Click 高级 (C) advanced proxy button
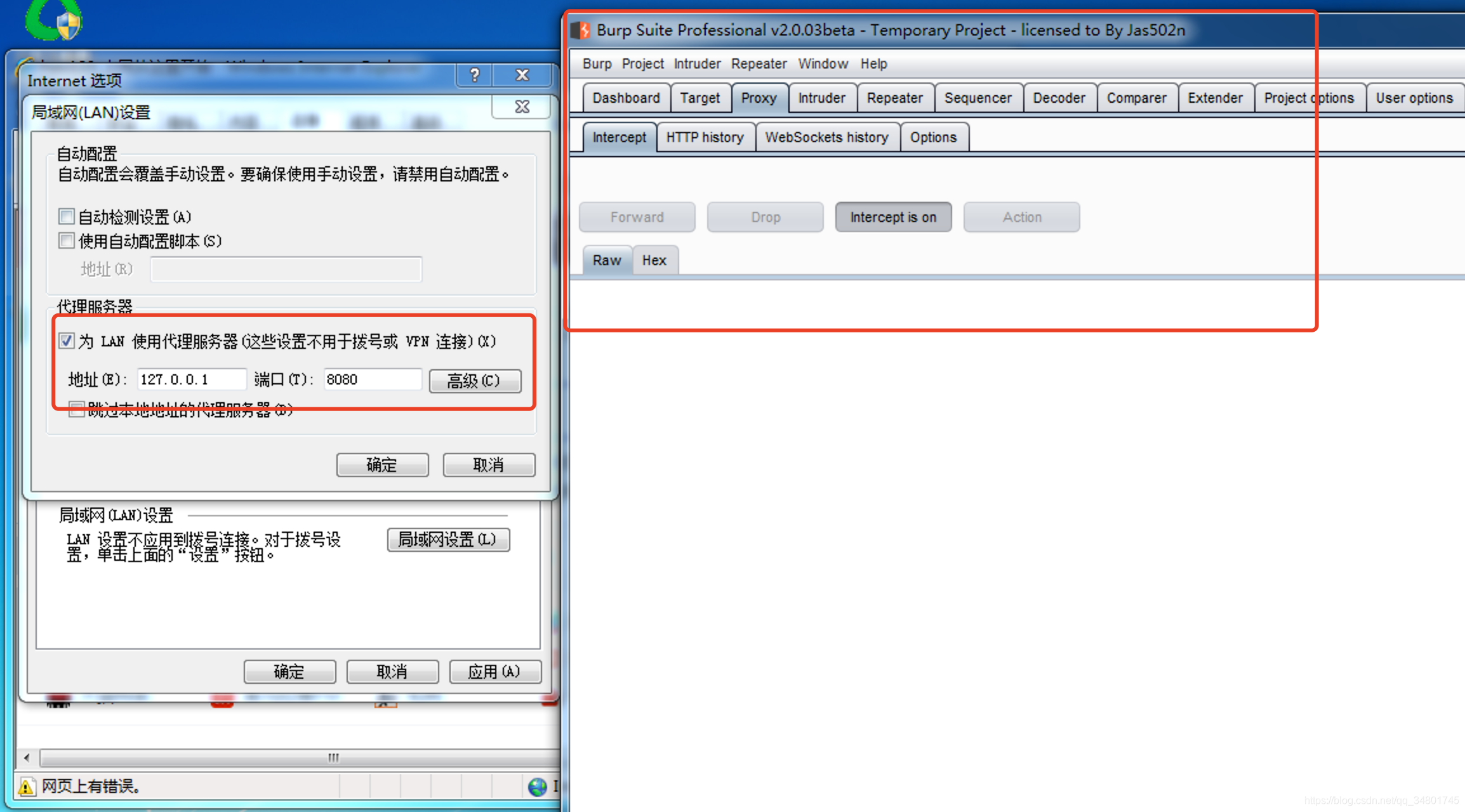 pyautogui.click(x=475, y=381)
